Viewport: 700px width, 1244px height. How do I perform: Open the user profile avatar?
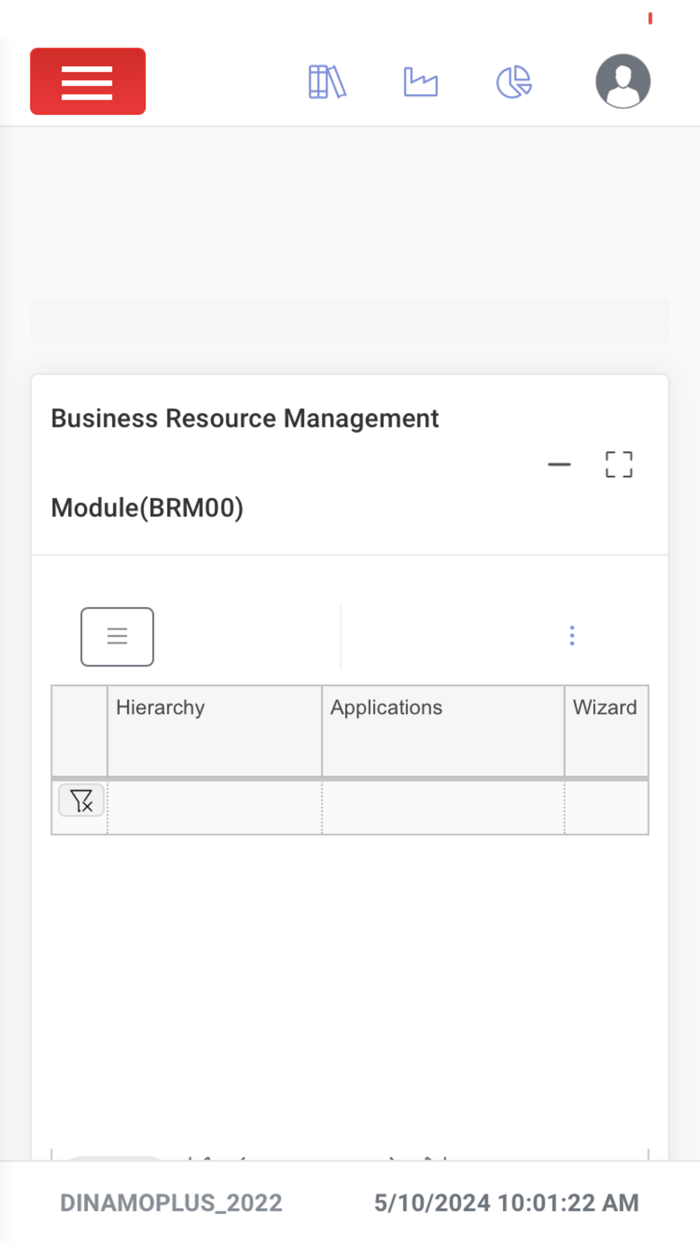click(x=623, y=81)
